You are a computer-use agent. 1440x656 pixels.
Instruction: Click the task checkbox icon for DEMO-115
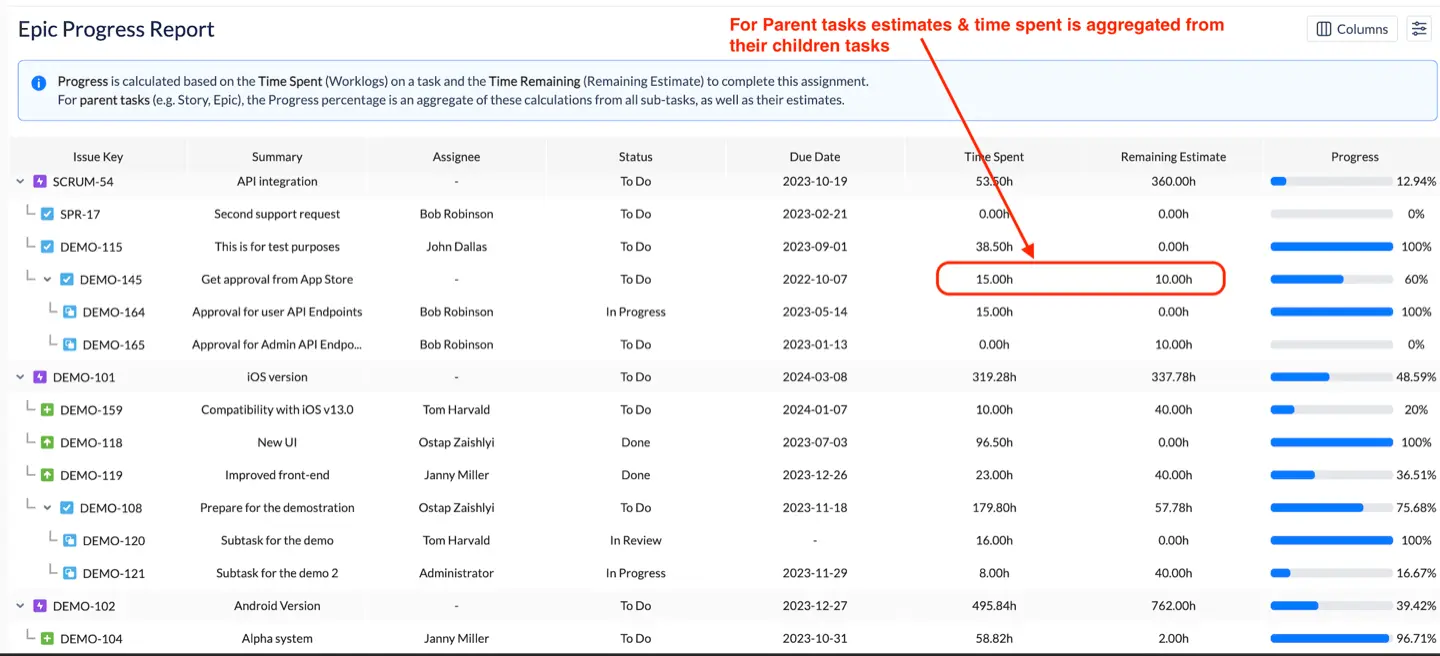47,247
